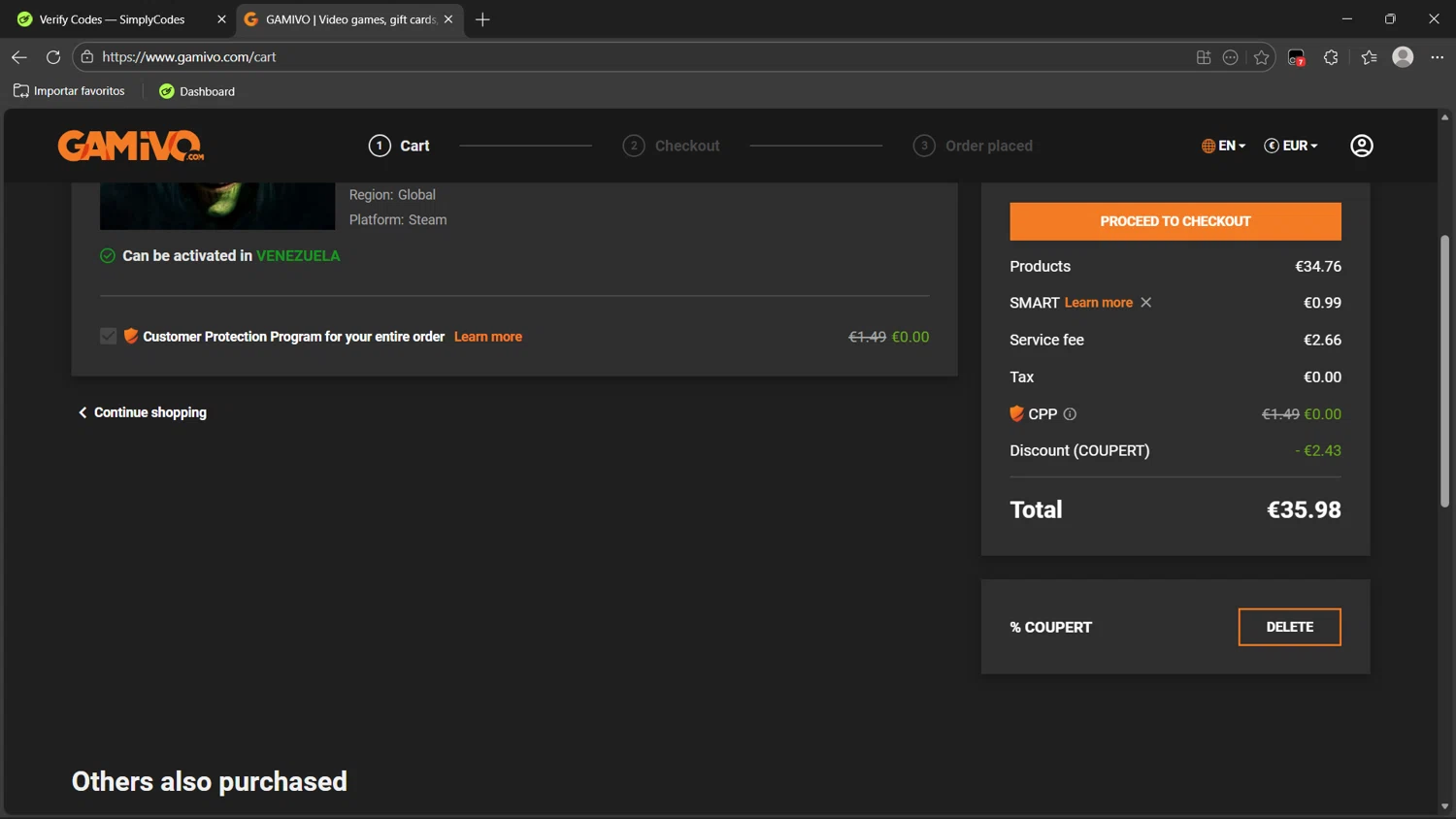Click the scrollbar down arrow
Screen dimensions: 1456x819
point(1444,806)
